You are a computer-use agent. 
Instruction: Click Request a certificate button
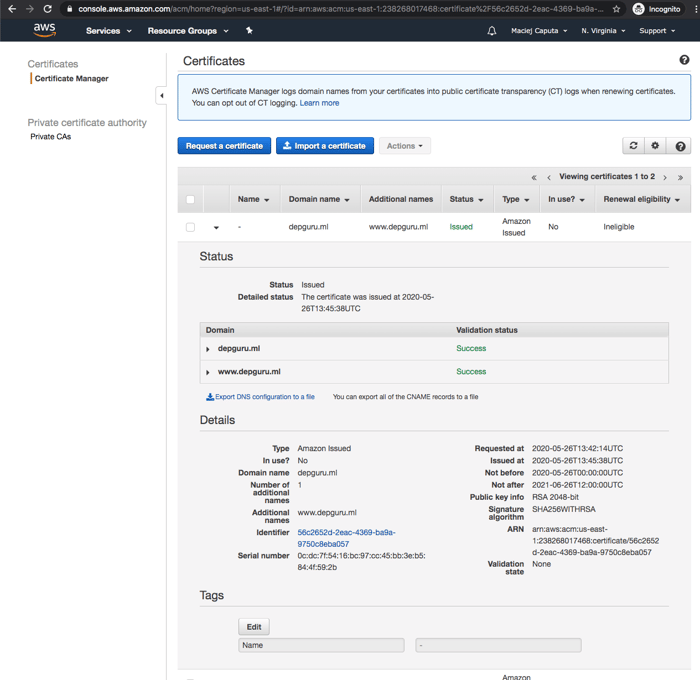point(224,146)
